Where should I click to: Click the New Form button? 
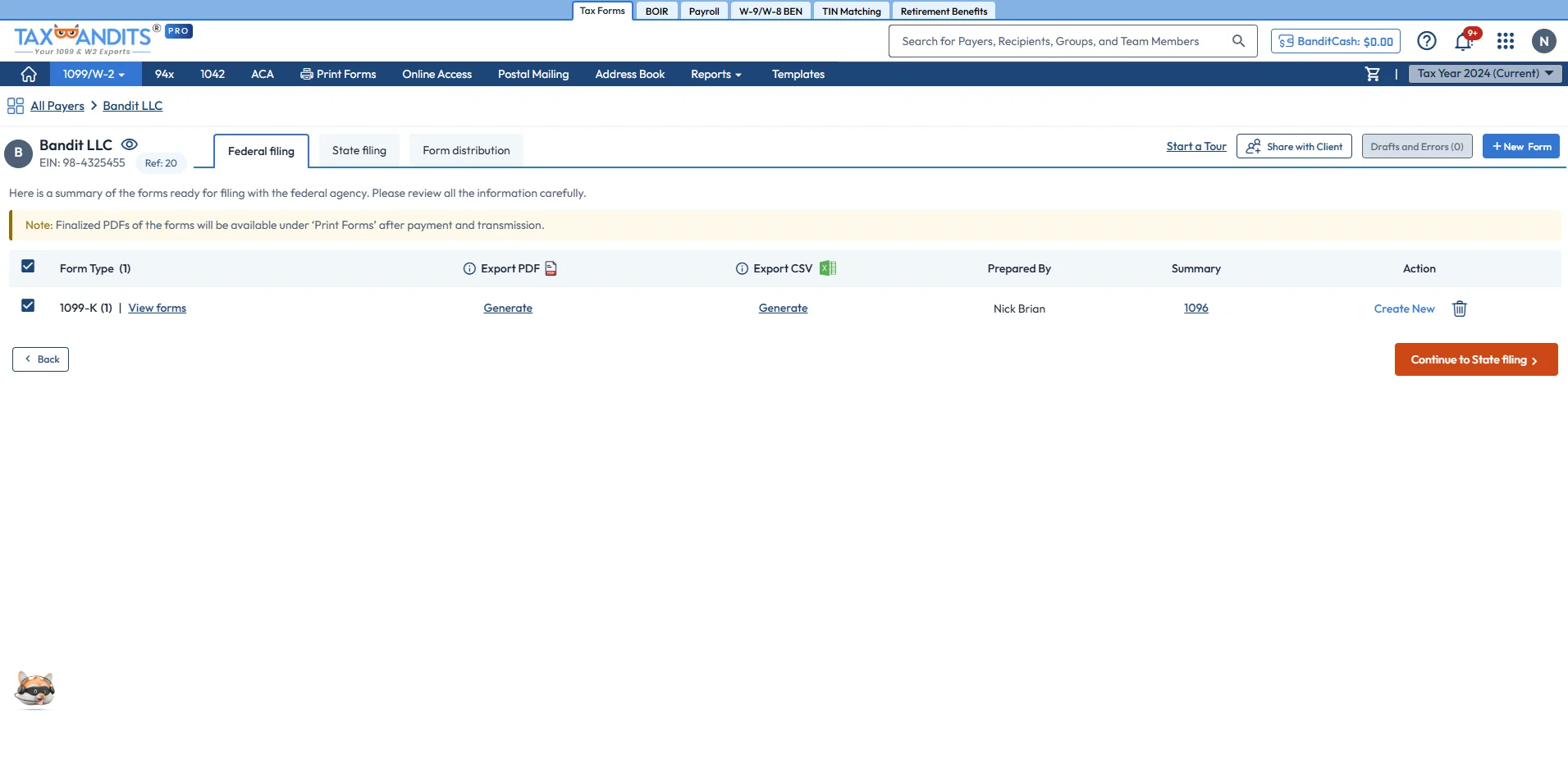[x=1521, y=146]
